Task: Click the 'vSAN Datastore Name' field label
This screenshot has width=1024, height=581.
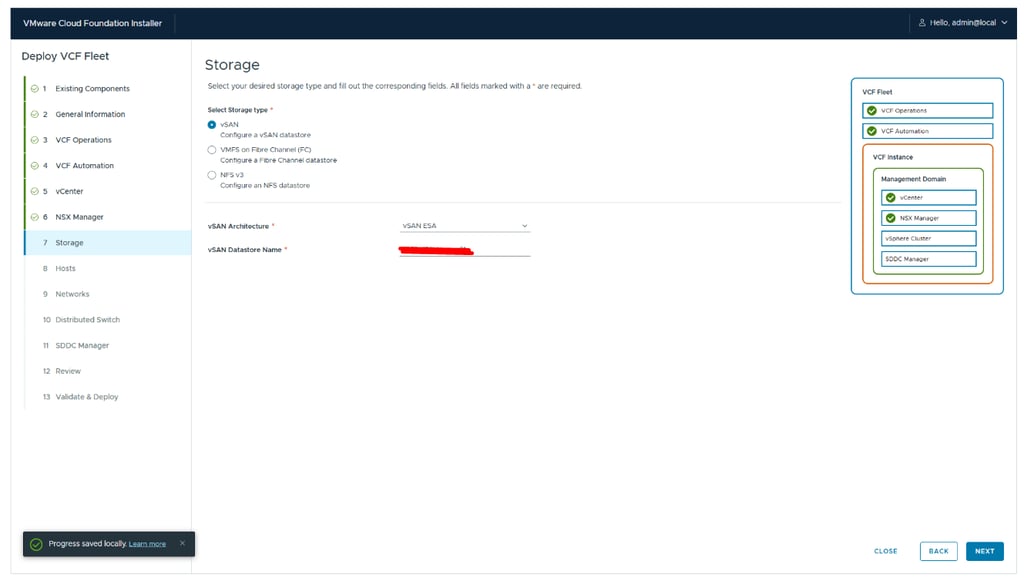Action: click(244, 250)
